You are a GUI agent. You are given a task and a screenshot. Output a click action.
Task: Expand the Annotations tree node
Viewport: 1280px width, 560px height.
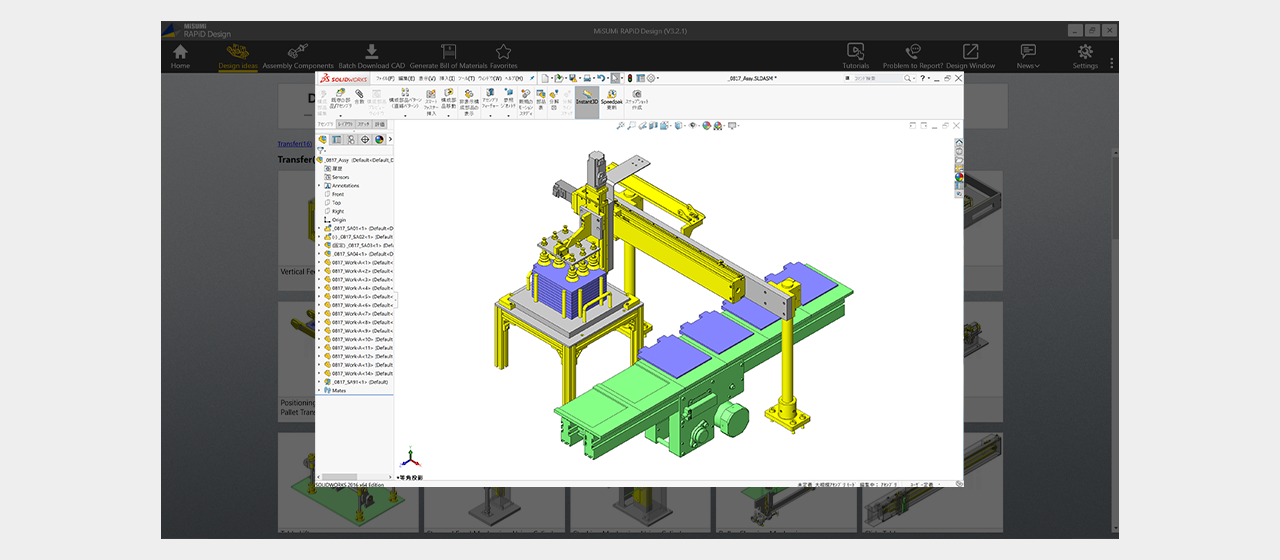[320, 186]
